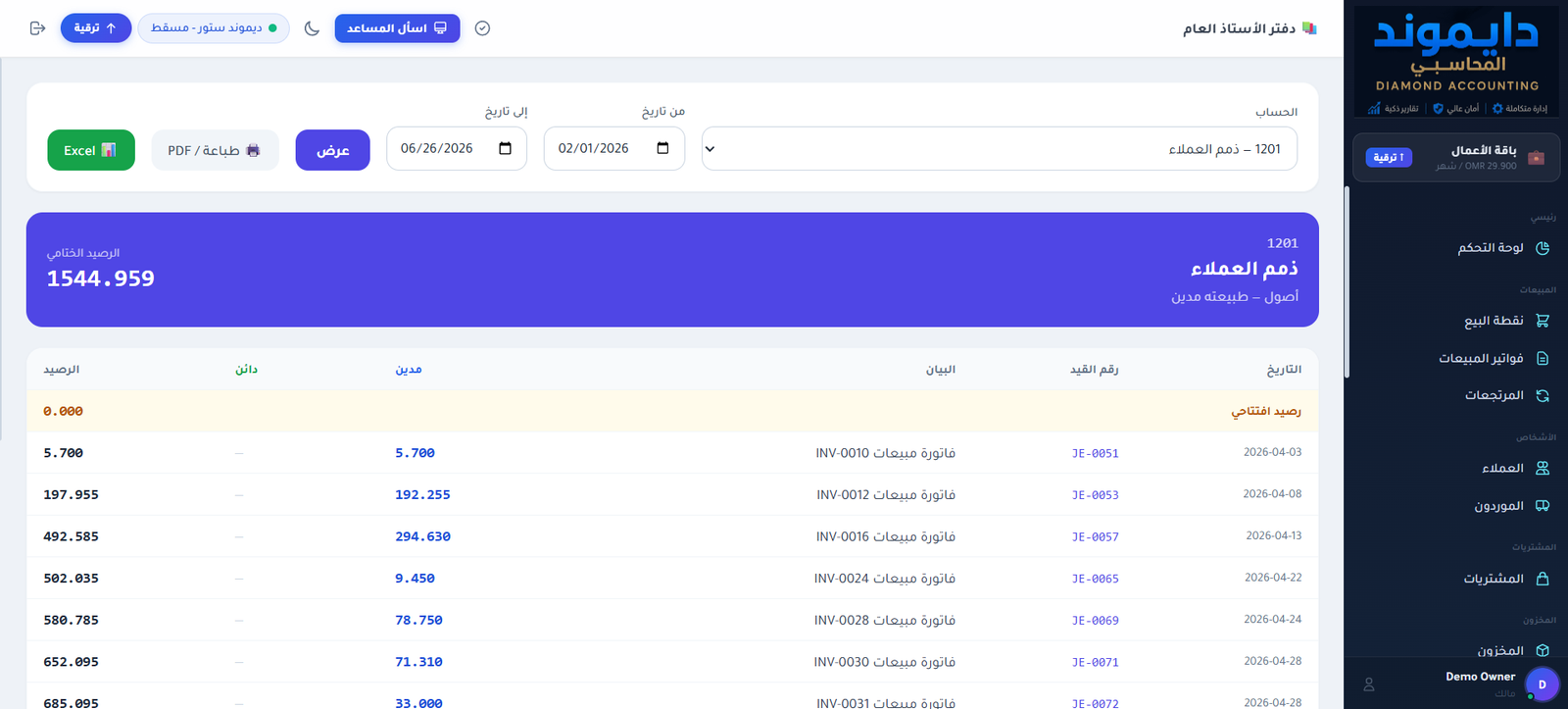The width and height of the screenshot is (1568, 709).
Task: Click the debit amount 294.630
Action: [x=422, y=536]
